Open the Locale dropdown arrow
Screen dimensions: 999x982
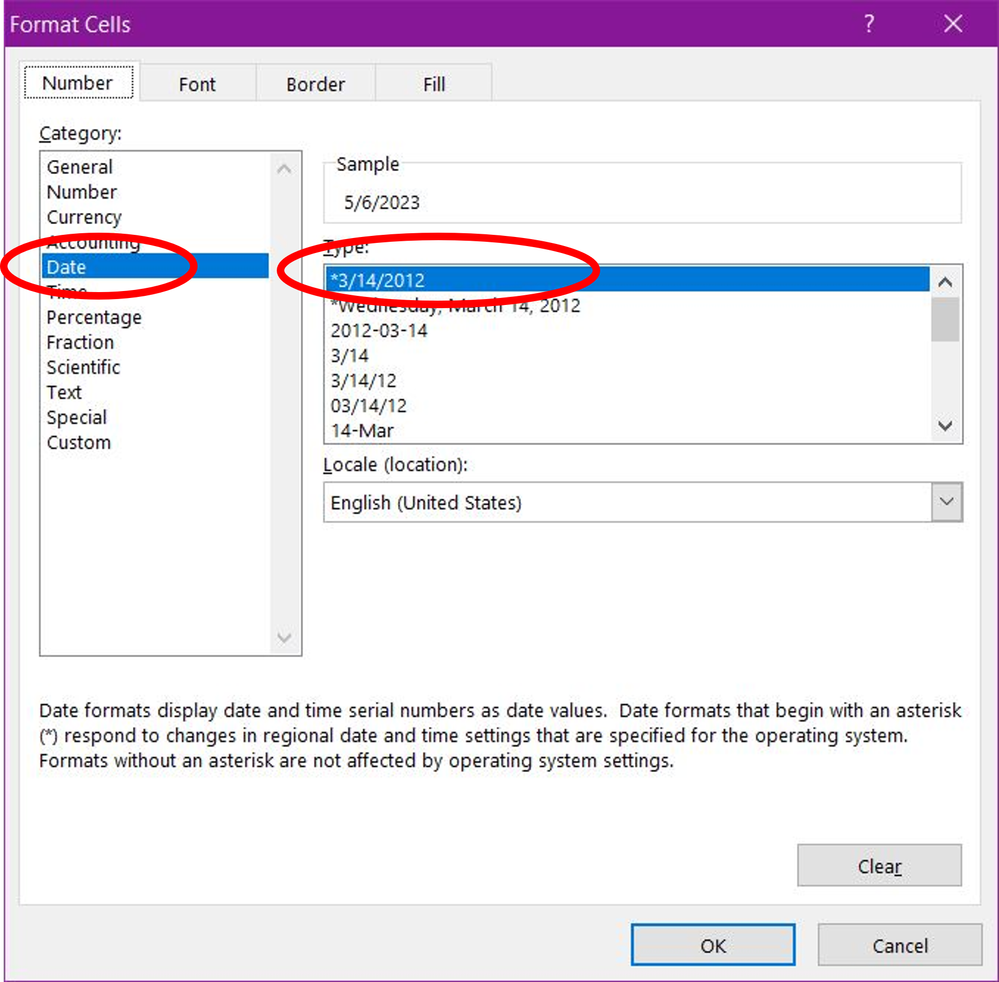947,502
